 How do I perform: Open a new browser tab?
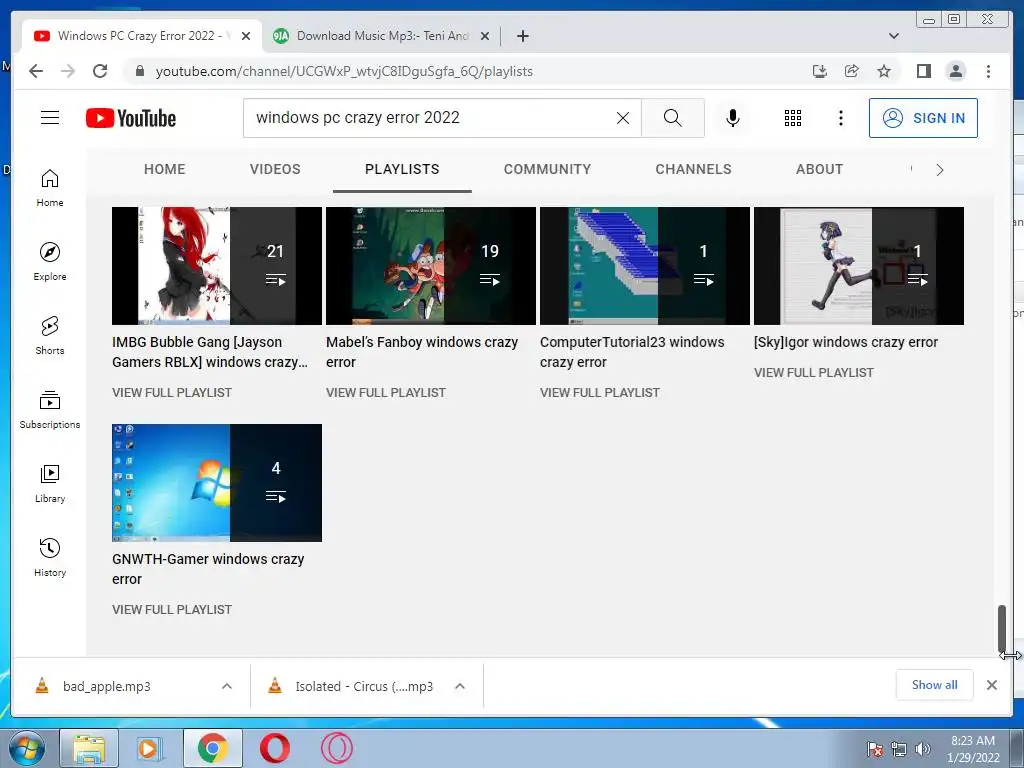click(x=522, y=36)
